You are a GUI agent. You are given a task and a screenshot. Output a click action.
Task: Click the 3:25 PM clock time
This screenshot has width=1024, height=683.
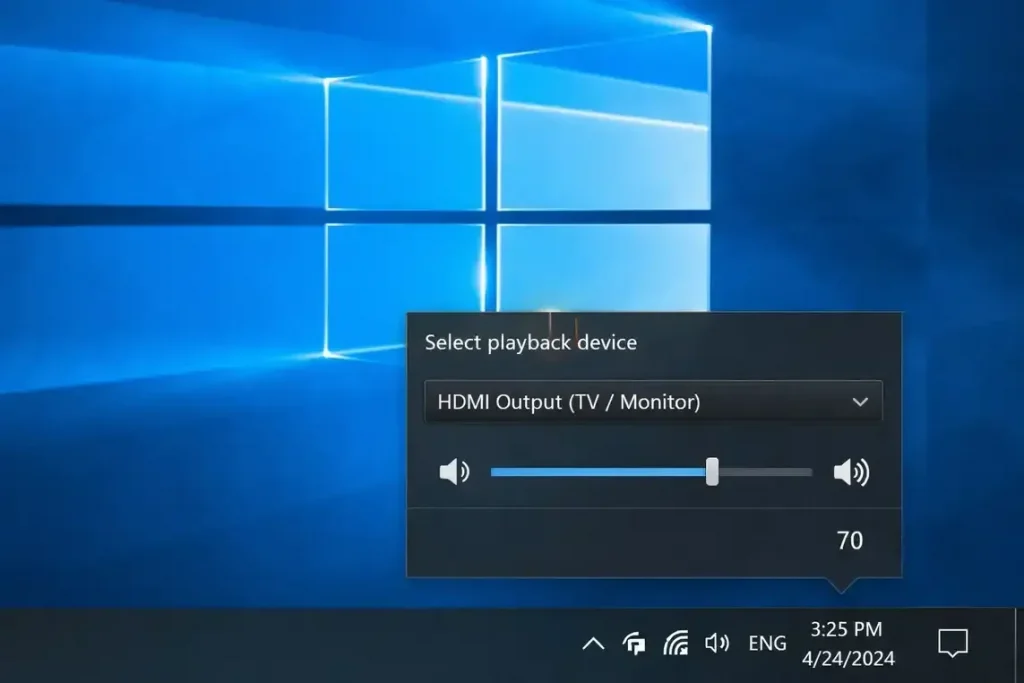pyautogui.click(x=846, y=629)
